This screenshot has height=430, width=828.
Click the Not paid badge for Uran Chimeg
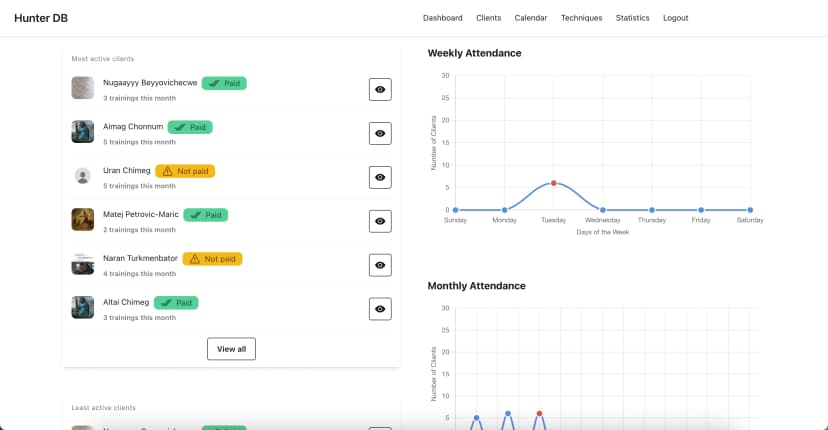coord(185,171)
